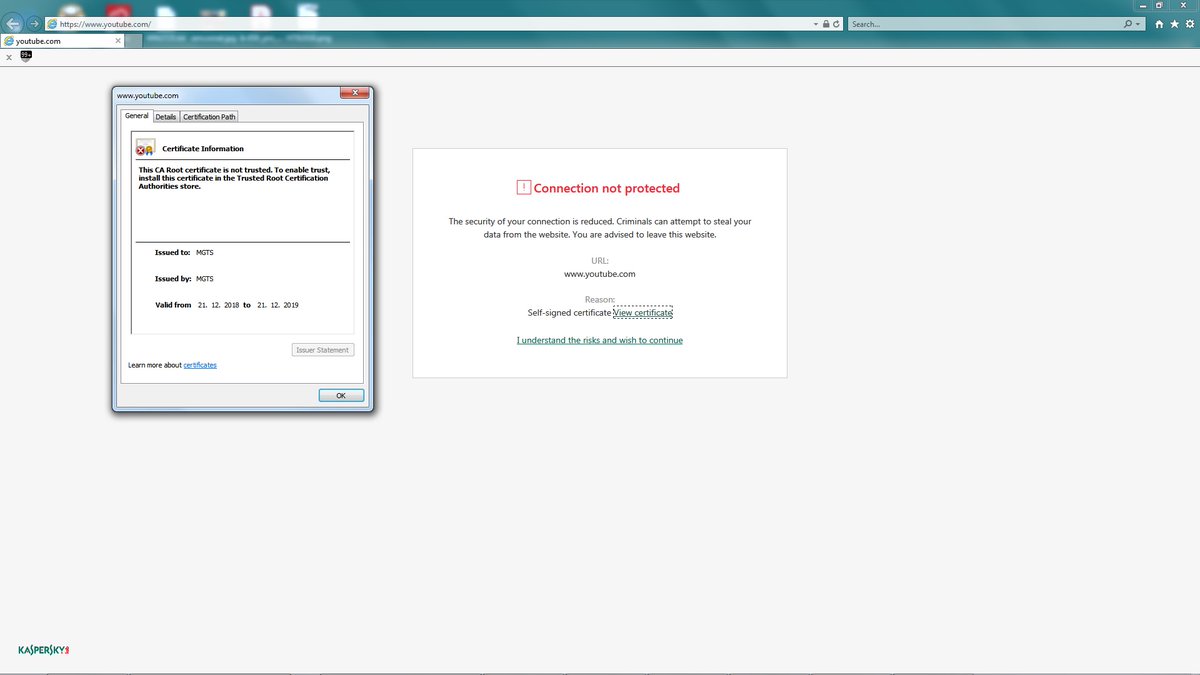Confirm the certificate dialog with OK

coord(341,396)
